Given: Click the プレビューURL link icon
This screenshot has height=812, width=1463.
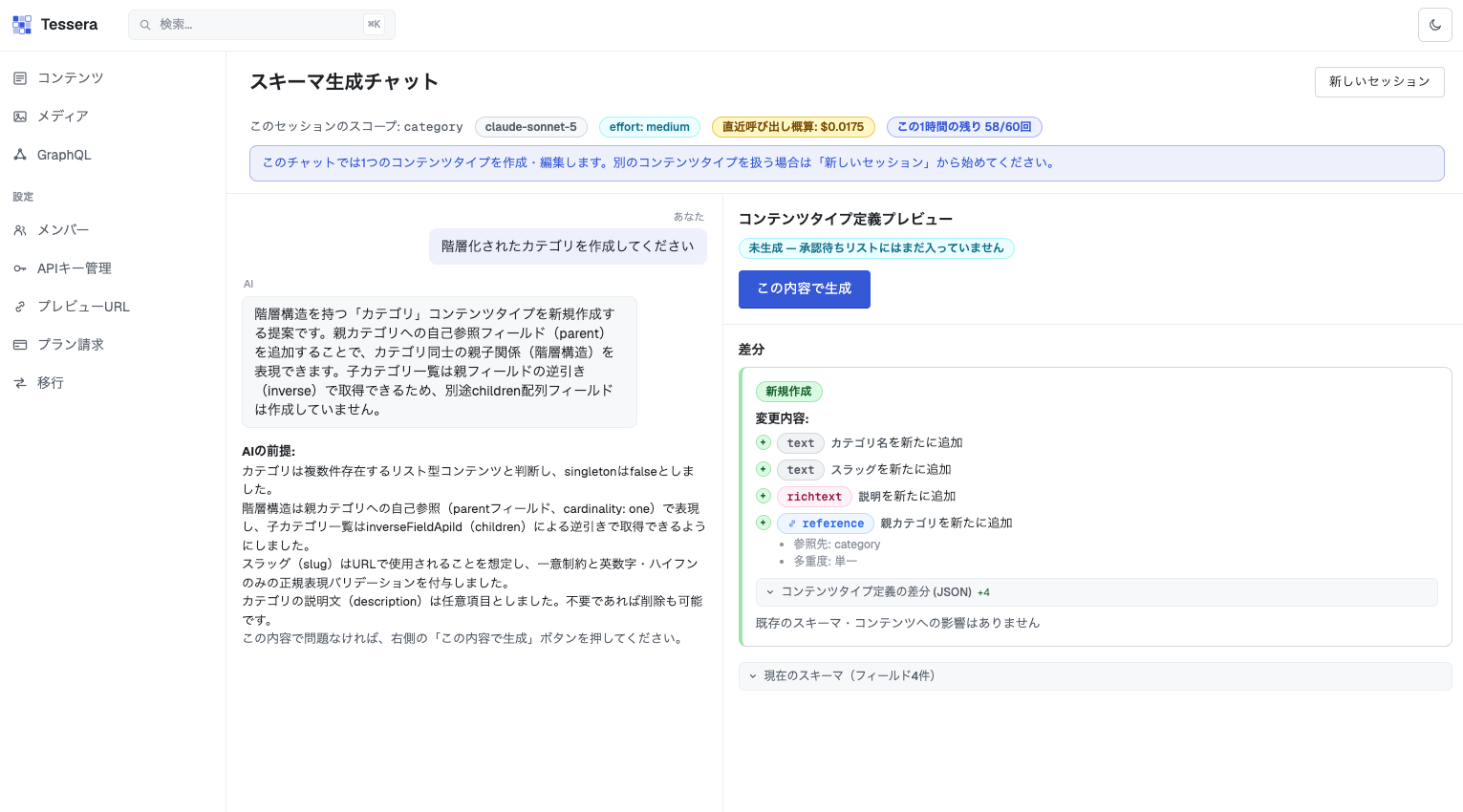Looking at the screenshot, I should click(20, 307).
